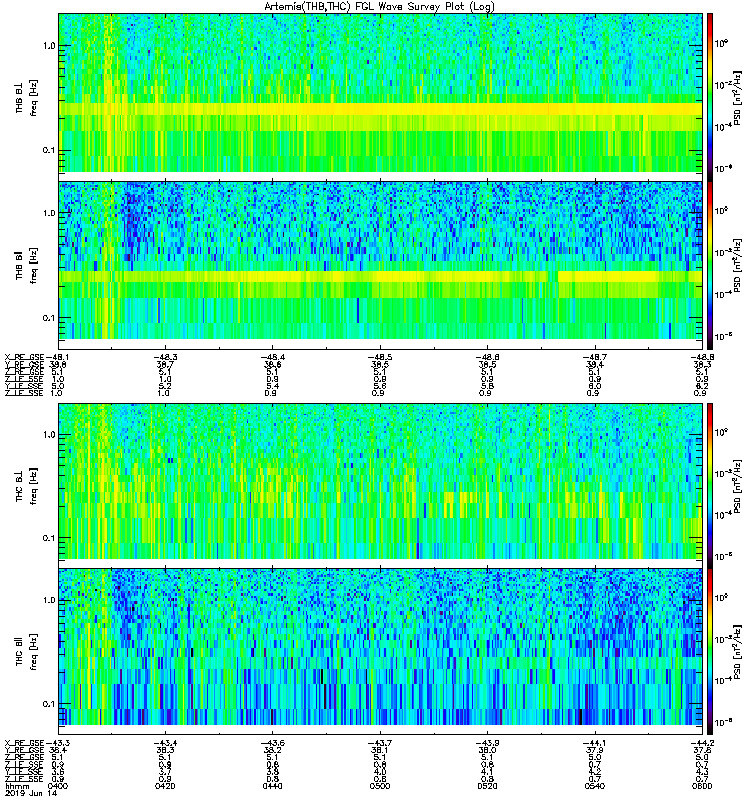
Task: Click the THB X_RE_GSE value -48.3
Action: 165,357
